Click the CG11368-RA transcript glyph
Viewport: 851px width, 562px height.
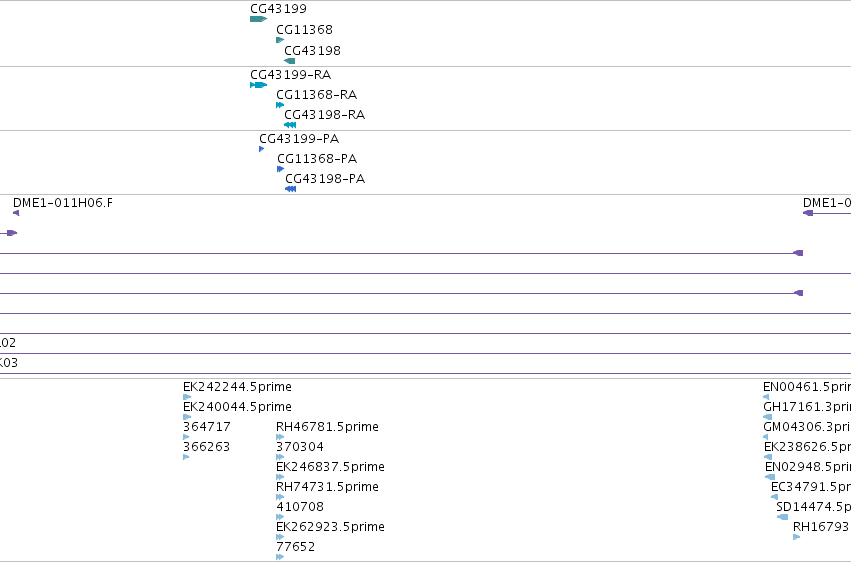coord(280,105)
